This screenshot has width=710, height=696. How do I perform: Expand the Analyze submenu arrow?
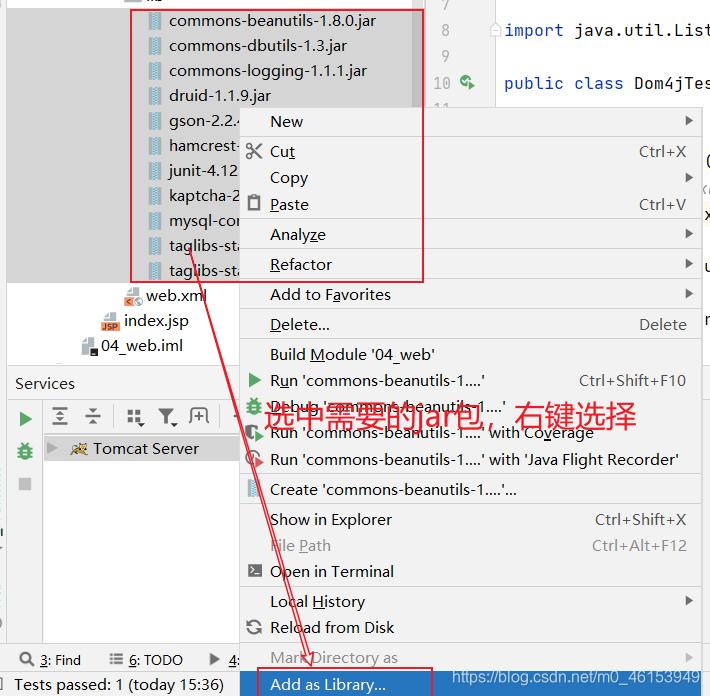click(x=689, y=234)
